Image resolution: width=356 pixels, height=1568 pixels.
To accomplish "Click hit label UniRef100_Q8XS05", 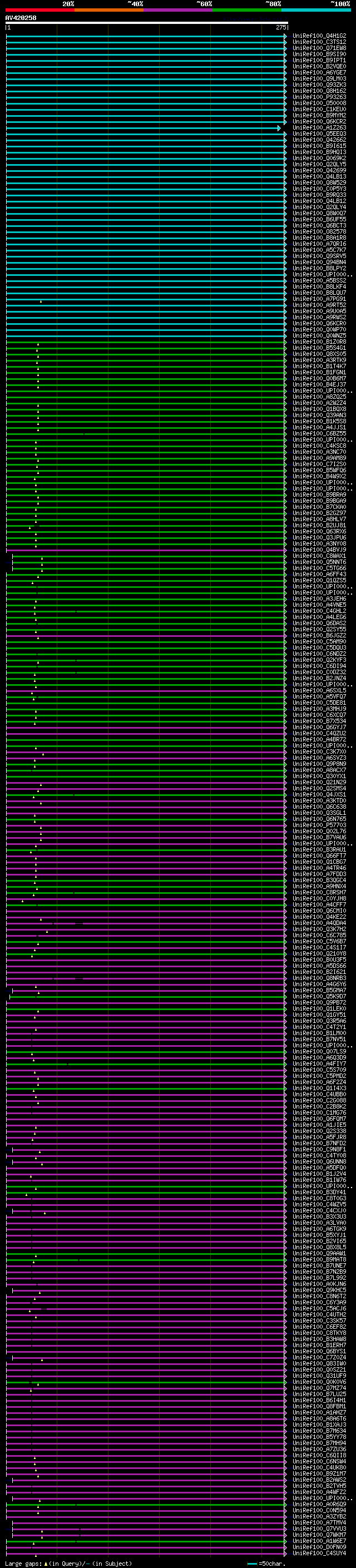I will click(x=319, y=354).
